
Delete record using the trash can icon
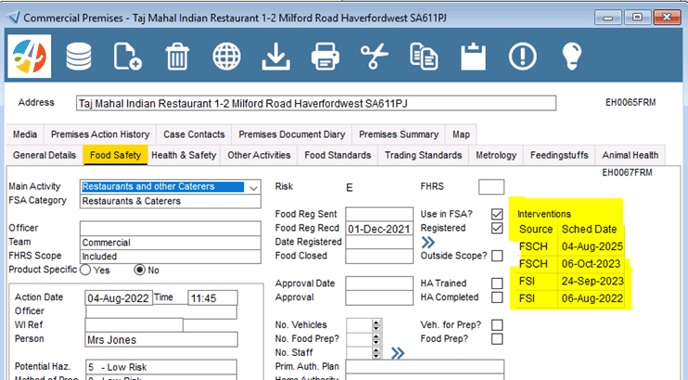click(177, 57)
